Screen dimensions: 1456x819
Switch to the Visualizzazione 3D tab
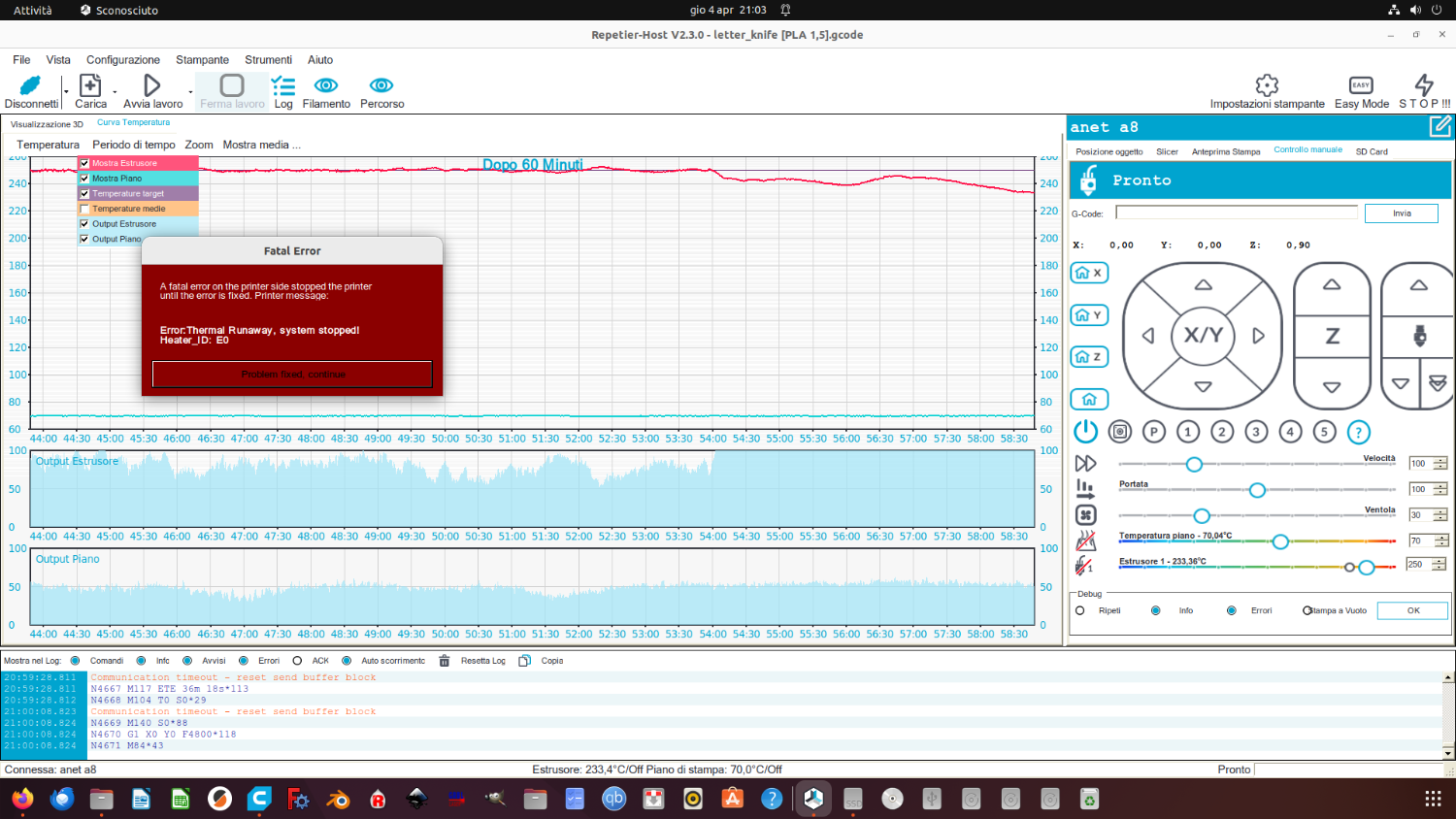(47, 124)
